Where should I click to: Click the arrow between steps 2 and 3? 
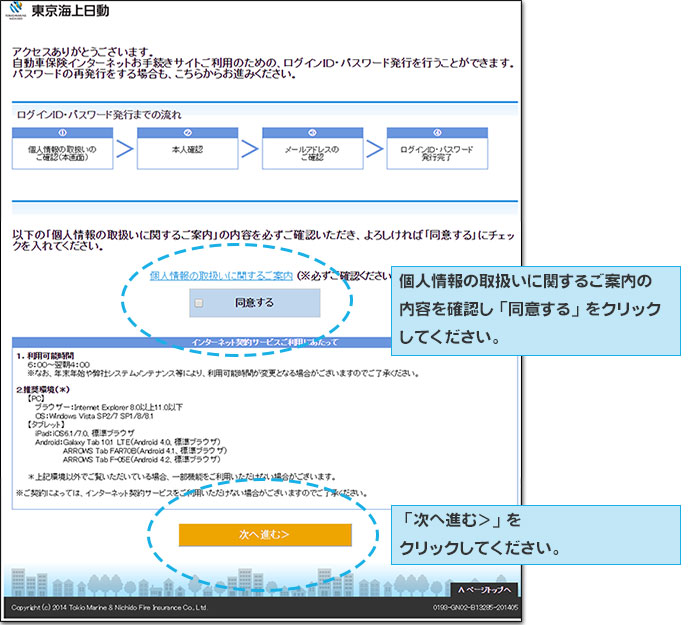tap(249, 150)
